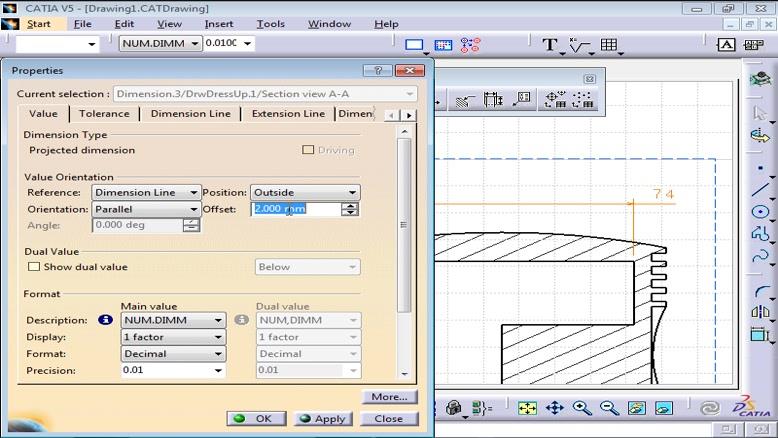Open the Precision 0.01 main value dropdown
This screenshot has width=778, height=438.
point(173,371)
